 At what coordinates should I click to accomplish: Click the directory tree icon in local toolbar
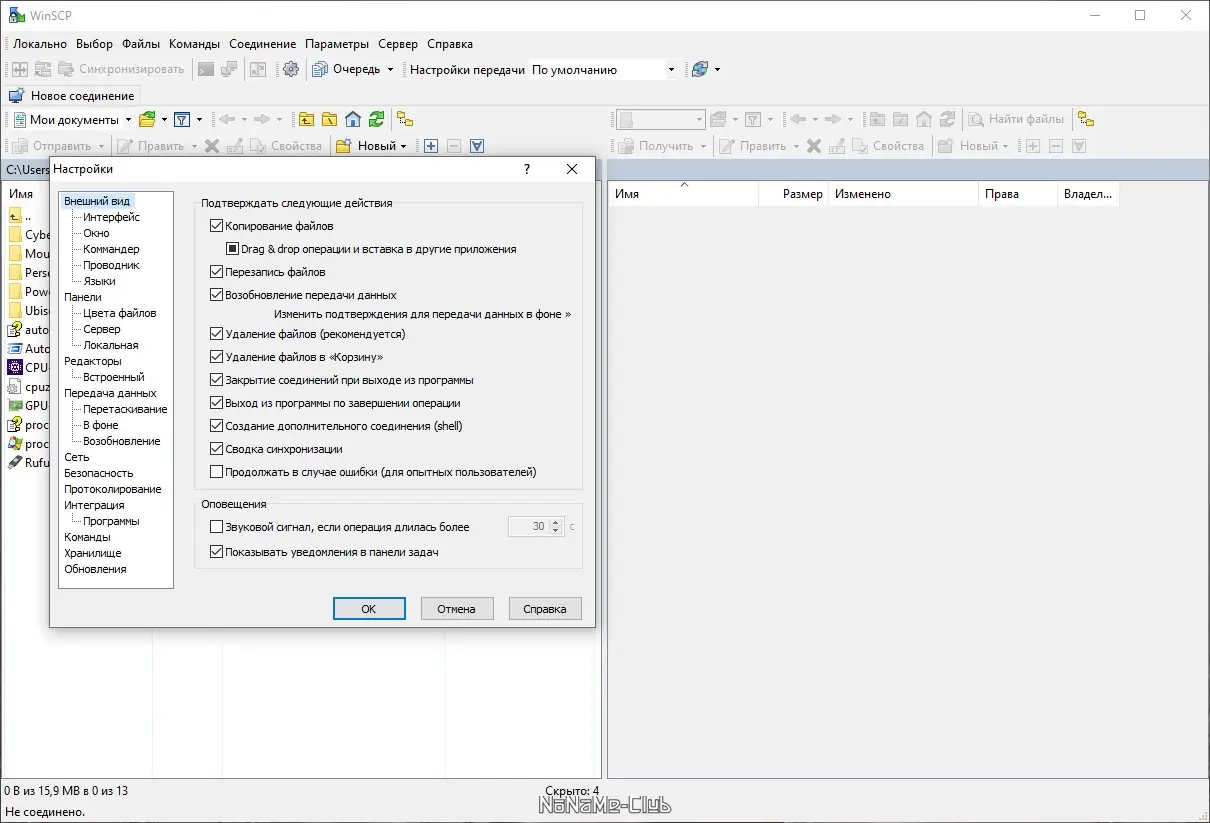tap(405, 119)
